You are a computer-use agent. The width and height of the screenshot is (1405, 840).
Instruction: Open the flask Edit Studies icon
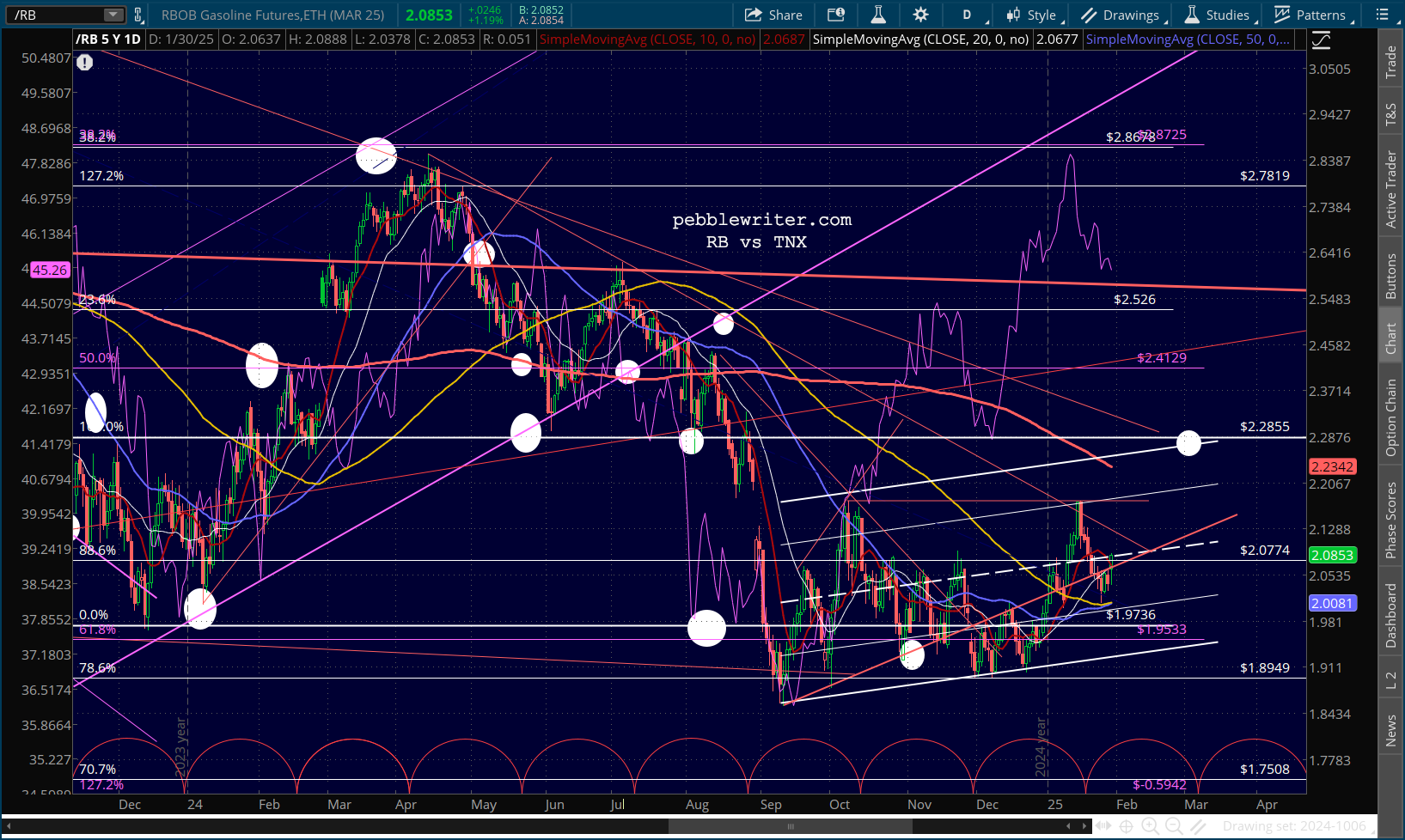(x=878, y=15)
